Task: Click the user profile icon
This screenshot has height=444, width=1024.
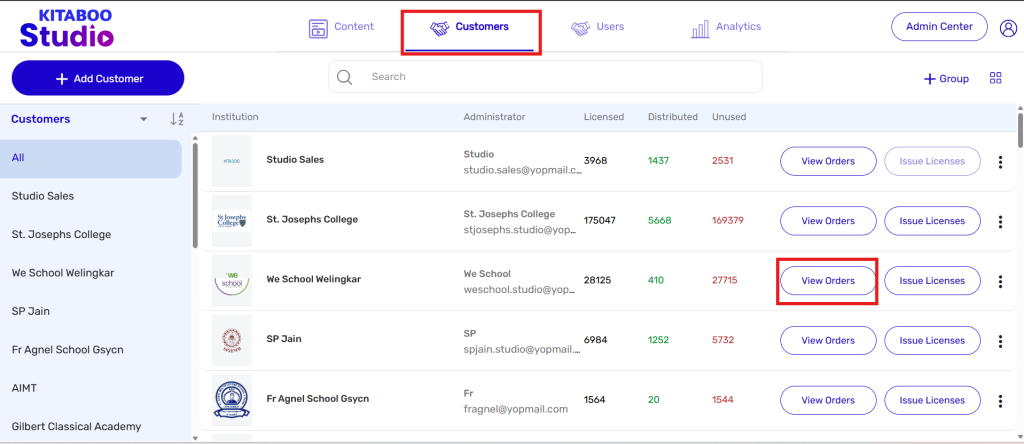Action: point(1008,28)
